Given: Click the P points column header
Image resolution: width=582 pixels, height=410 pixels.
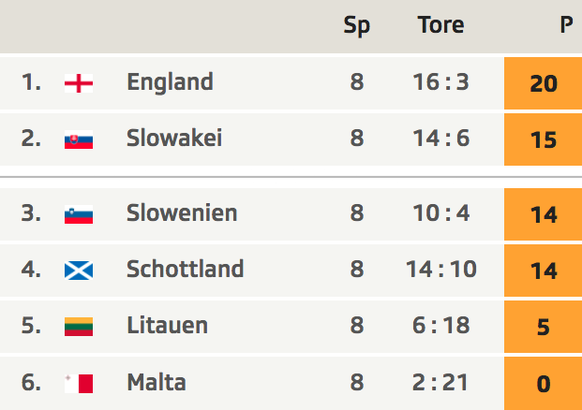Looking at the screenshot, I should [x=566, y=25].
